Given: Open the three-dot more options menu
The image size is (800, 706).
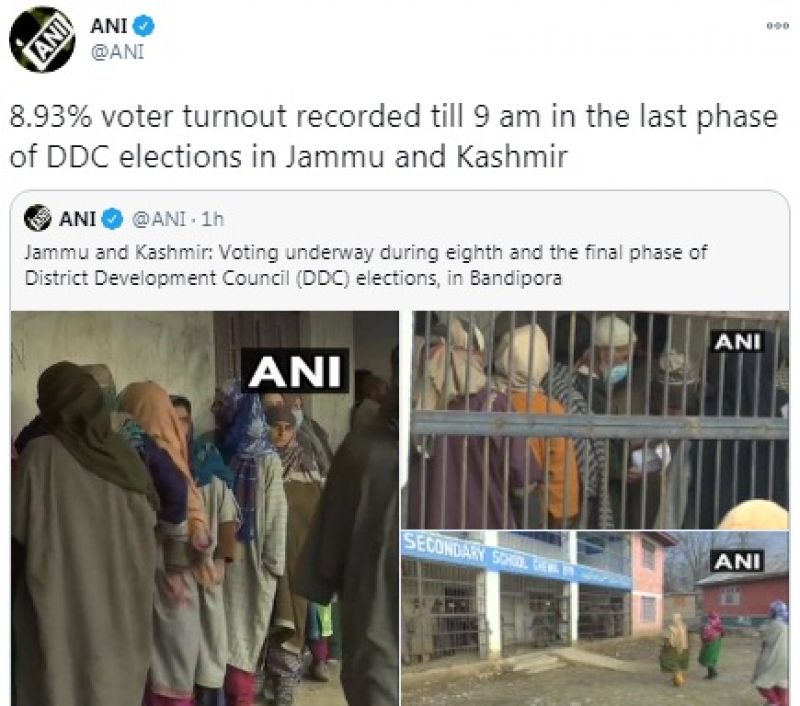Looking at the screenshot, I should point(778,26).
